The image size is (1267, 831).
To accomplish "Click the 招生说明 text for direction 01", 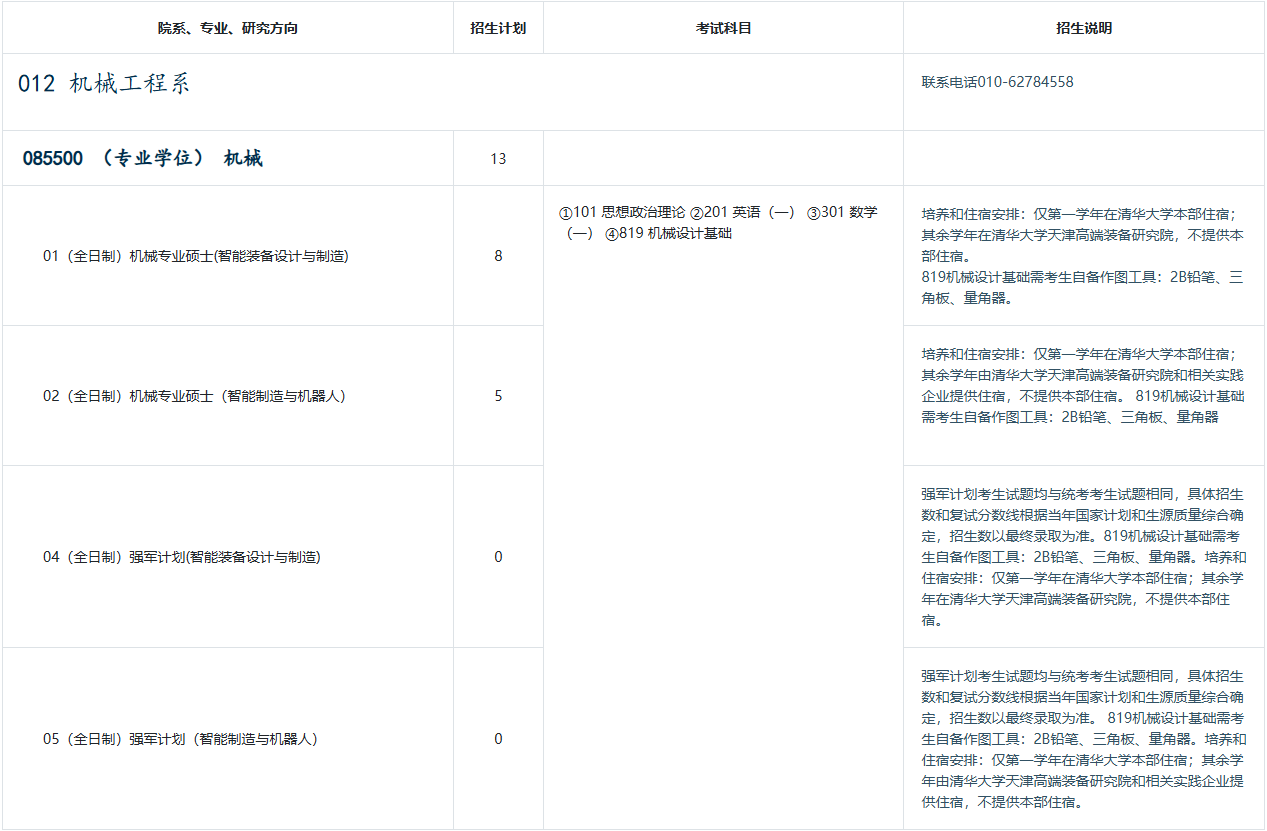I will pyautogui.click(x=1083, y=256).
